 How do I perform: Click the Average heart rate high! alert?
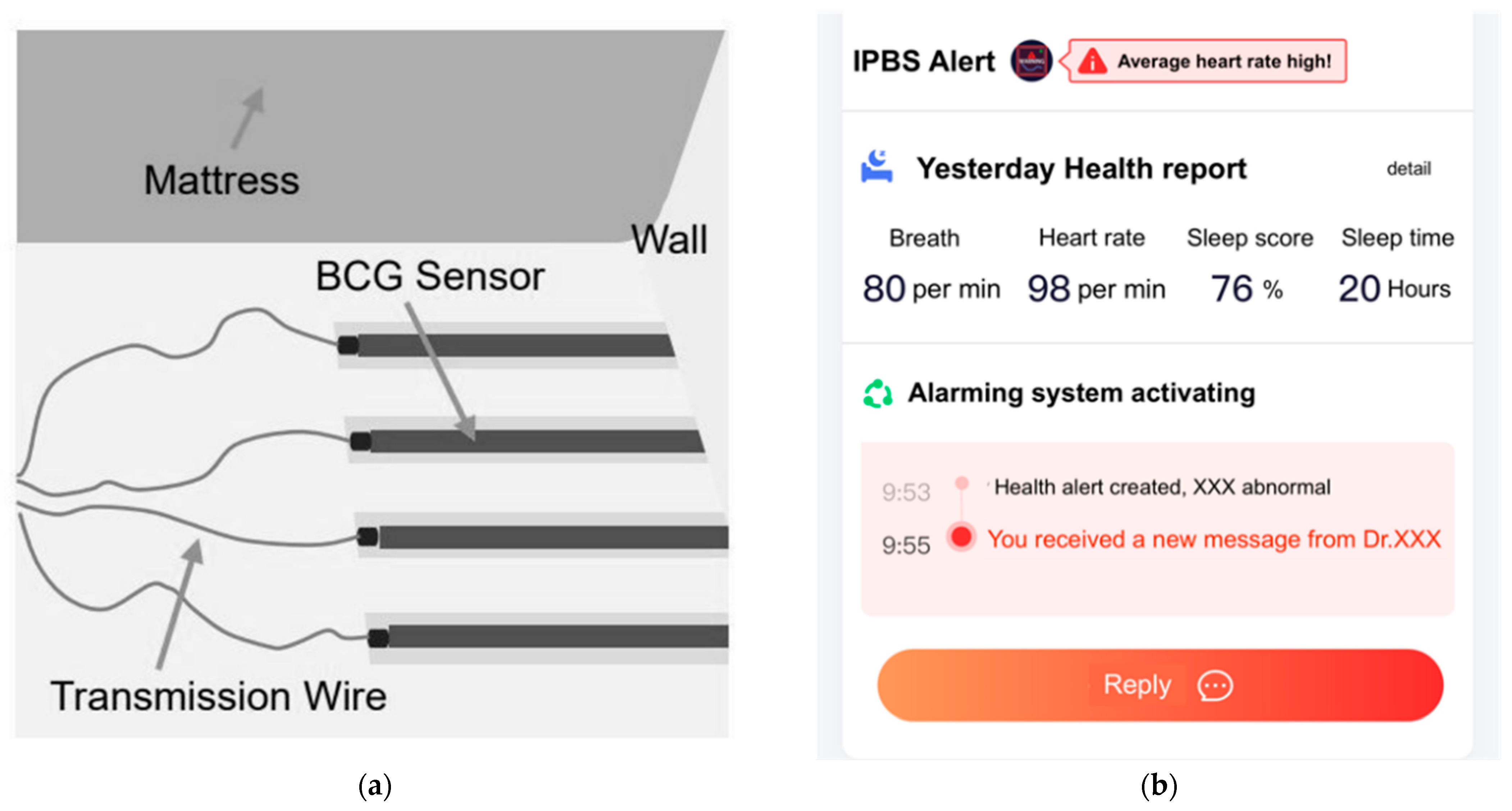(x=1223, y=61)
